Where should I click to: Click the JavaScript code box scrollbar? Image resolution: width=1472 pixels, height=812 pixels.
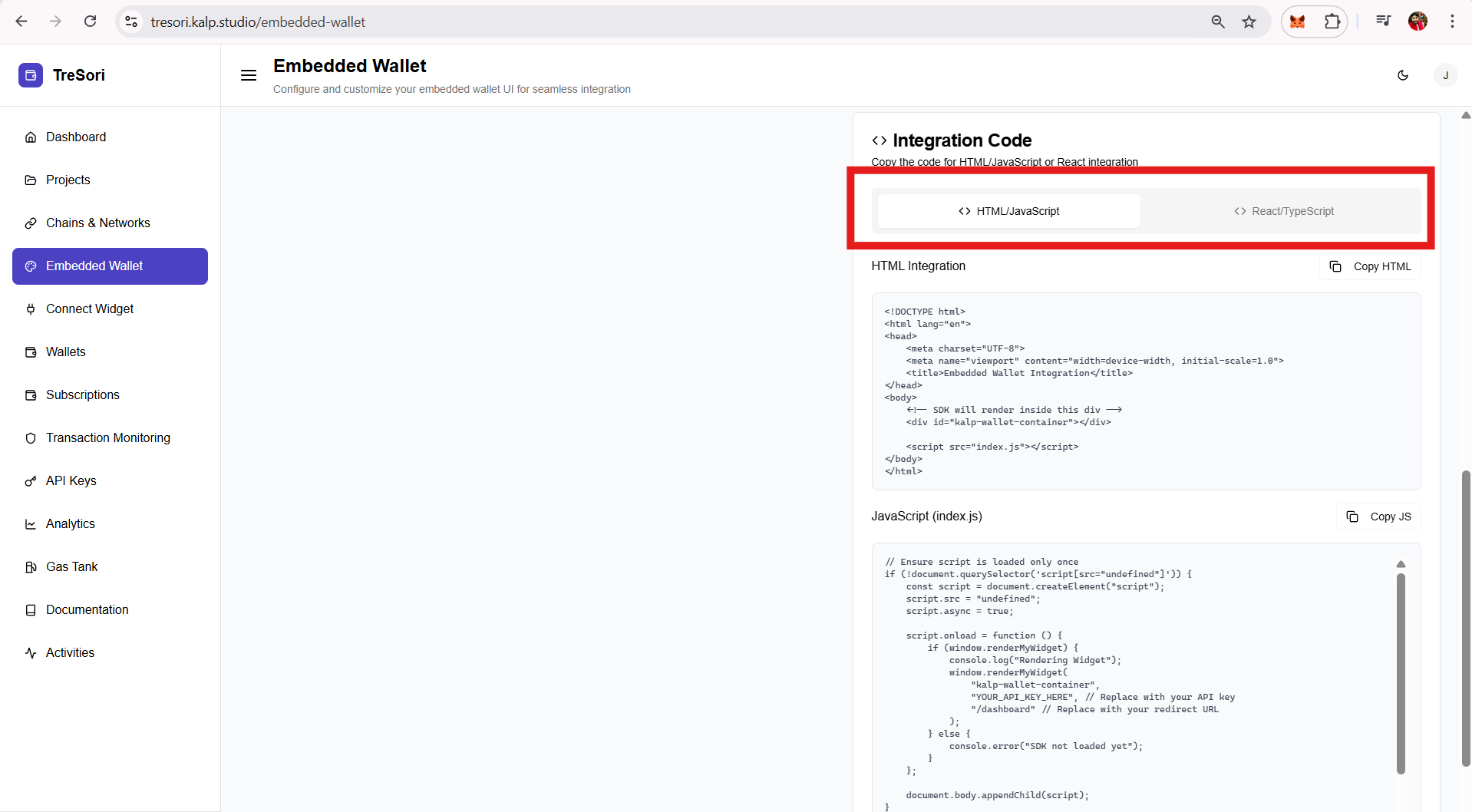[1401, 672]
